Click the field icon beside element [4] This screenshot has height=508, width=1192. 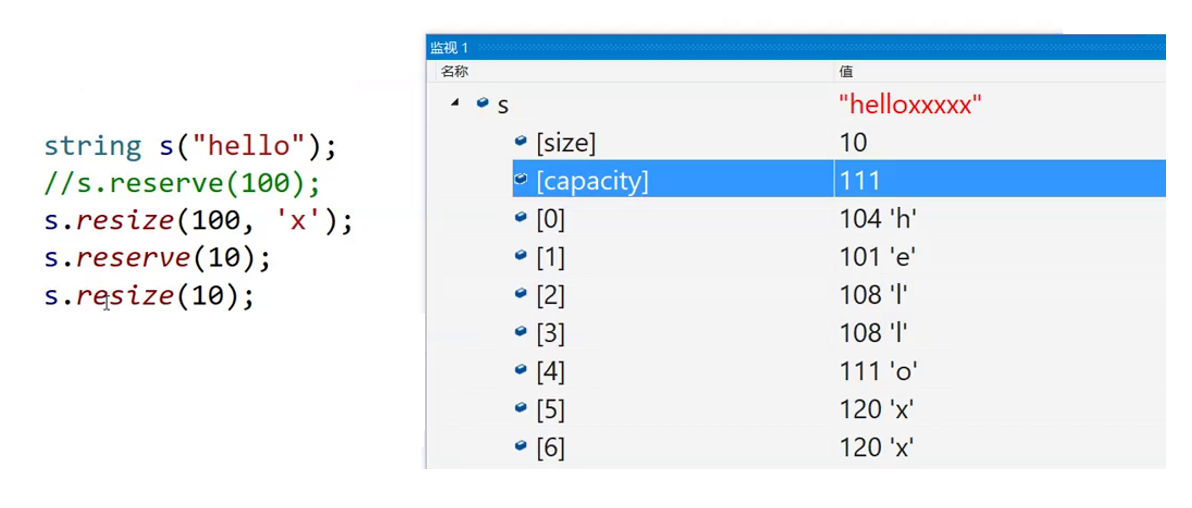click(x=521, y=370)
